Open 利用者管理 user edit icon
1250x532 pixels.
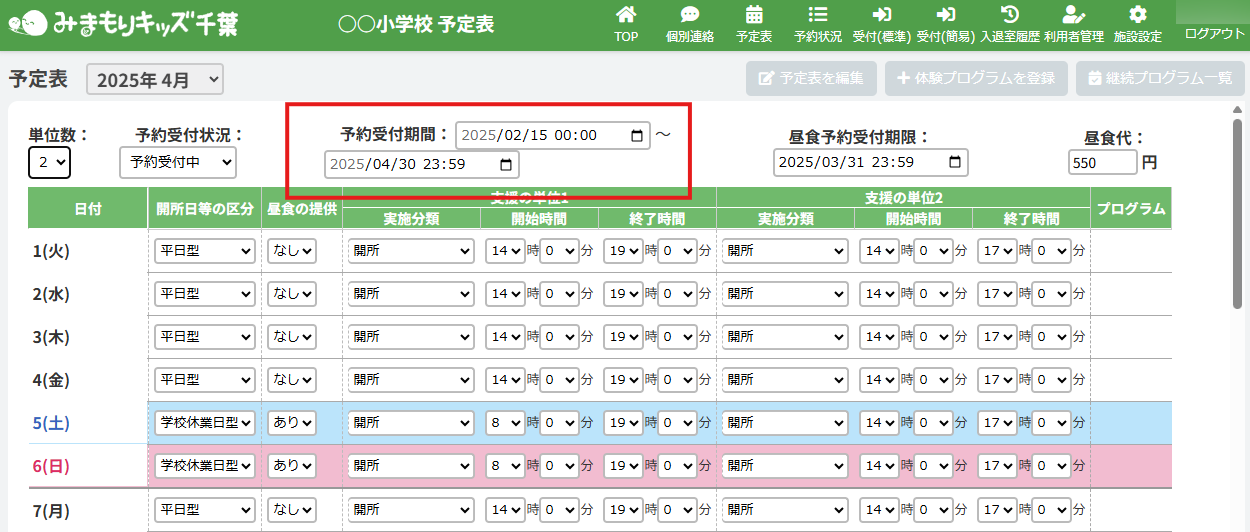(1073, 16)
